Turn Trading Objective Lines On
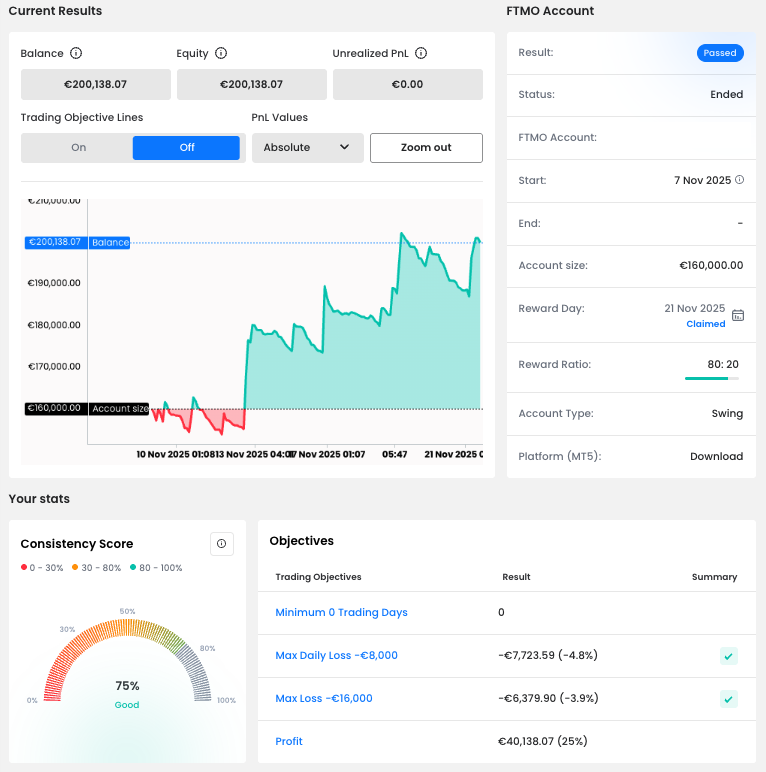 pos(78,148)
